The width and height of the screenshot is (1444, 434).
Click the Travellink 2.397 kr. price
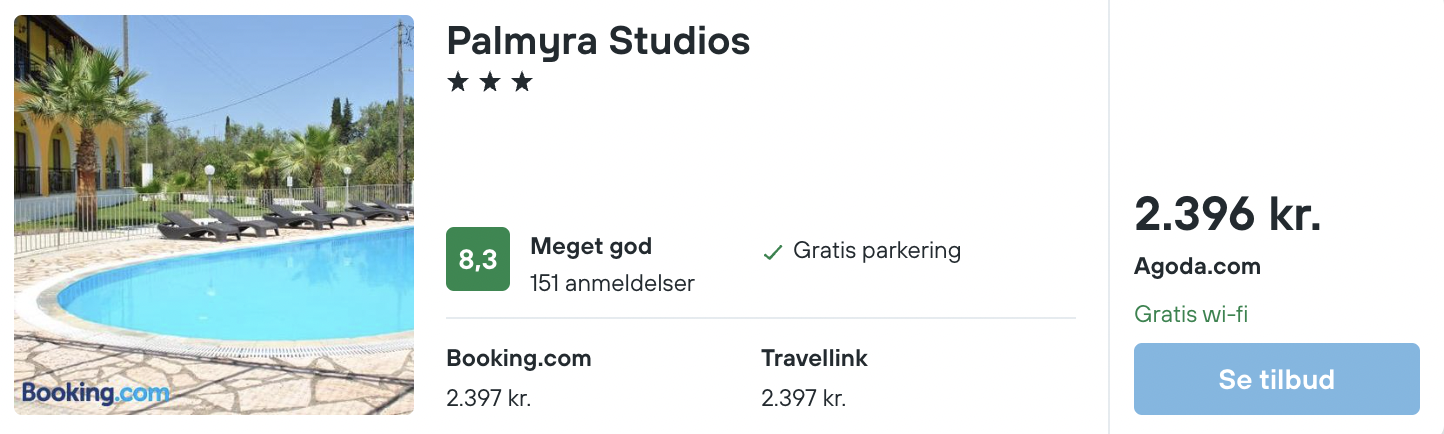803,398
